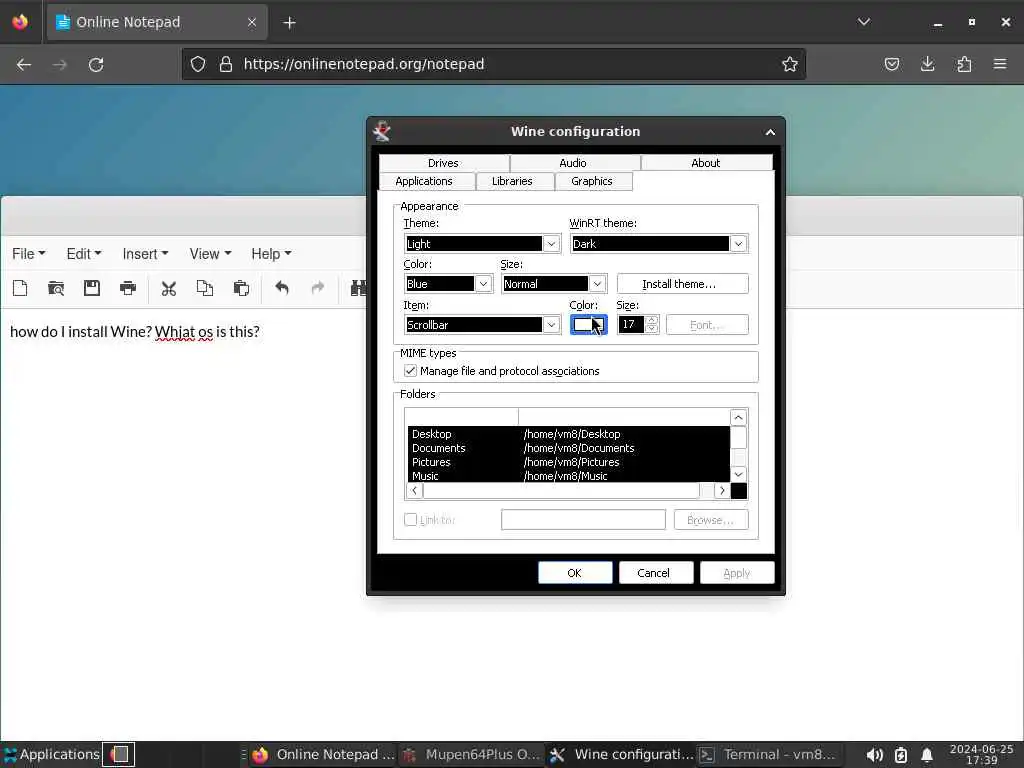1024x768 pixels.
Task: Open the list all tabs chevron
Action: (864, 22)
